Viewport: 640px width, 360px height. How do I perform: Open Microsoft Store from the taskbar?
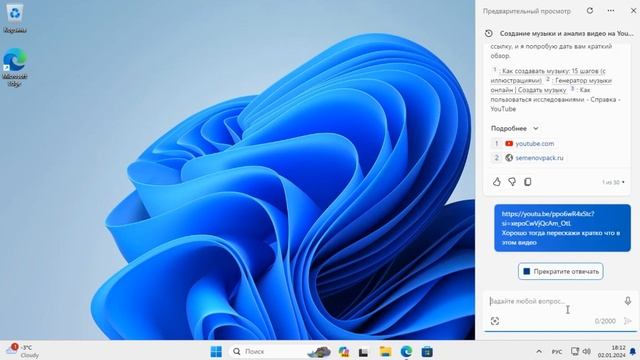pos(427,351)
